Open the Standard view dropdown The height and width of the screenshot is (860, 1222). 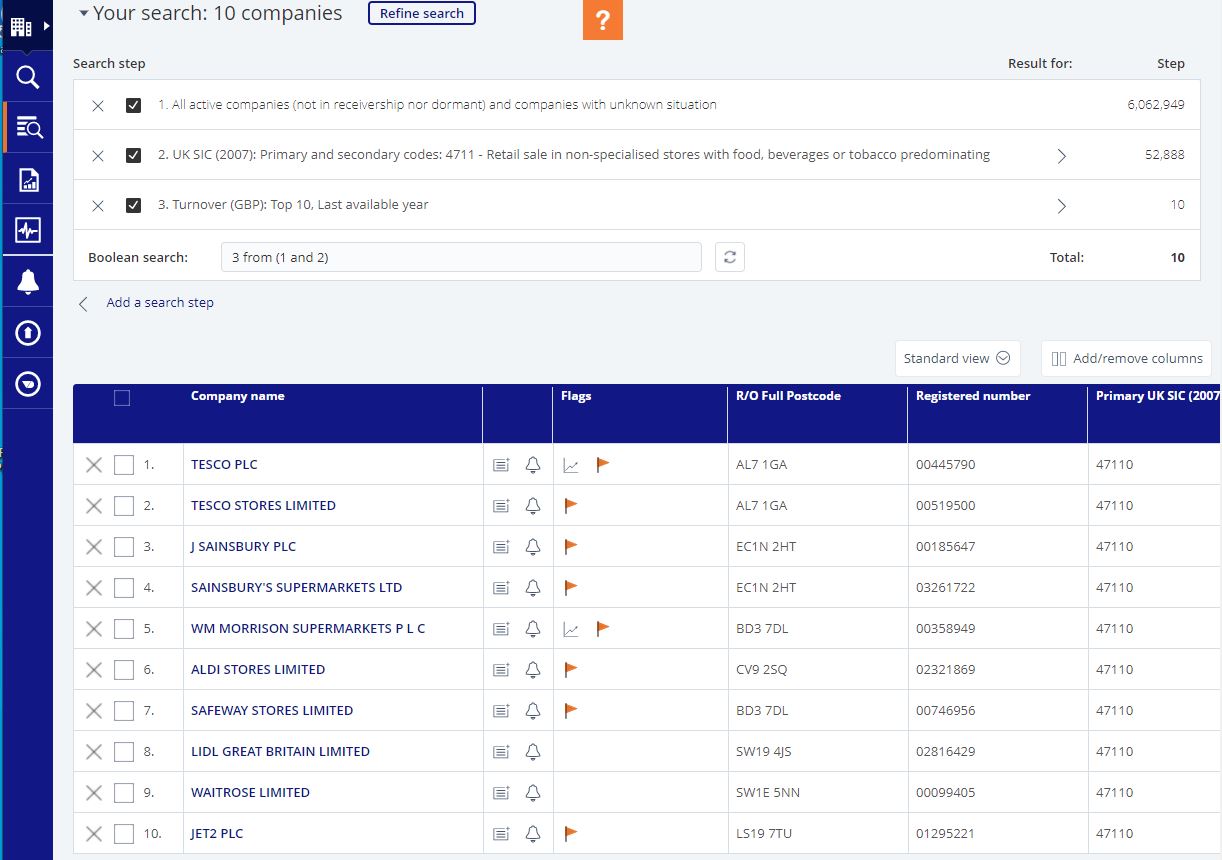click(x=957, y=359)
